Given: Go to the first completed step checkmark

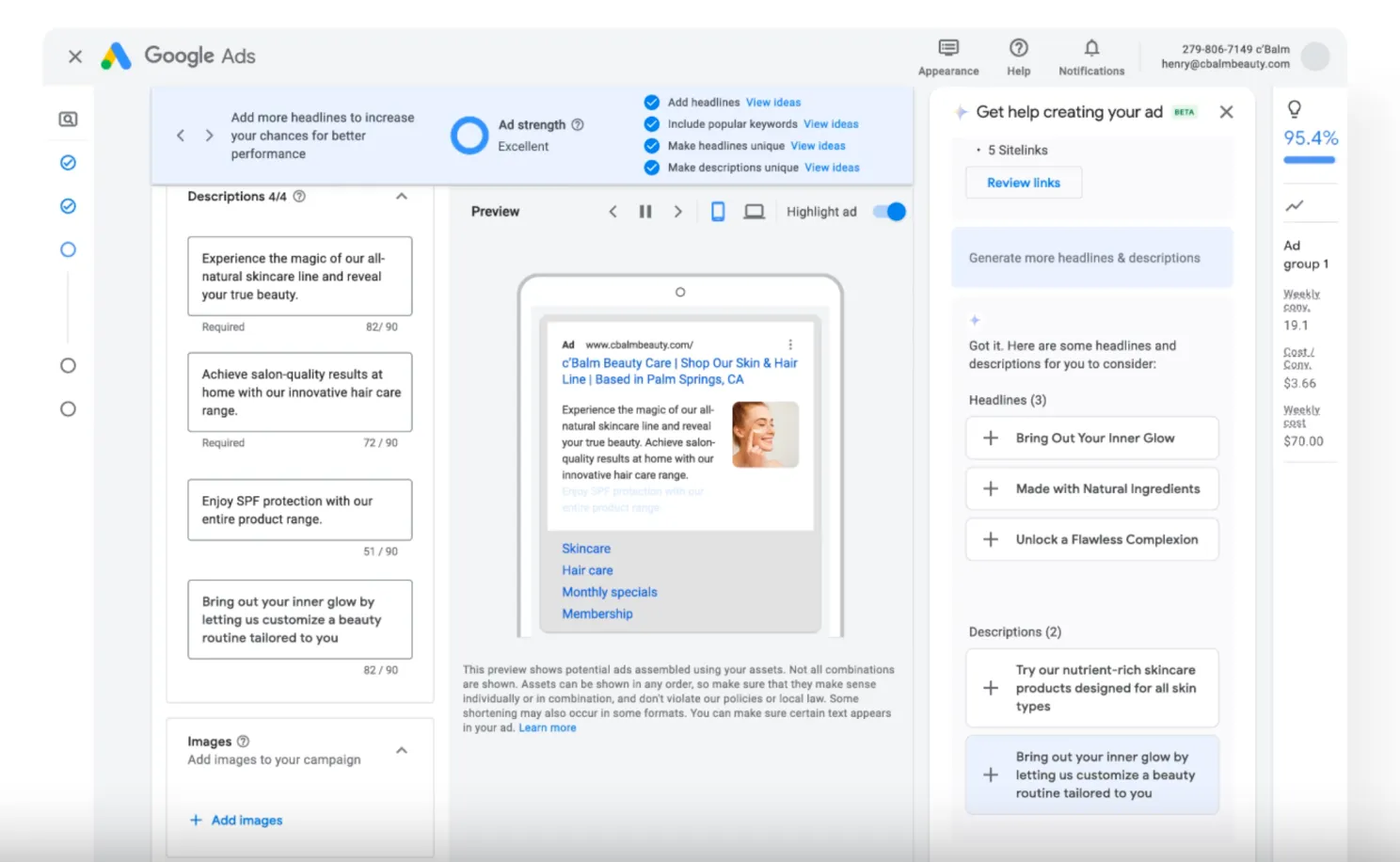Looking at the screenshot, I should (68, 163).
